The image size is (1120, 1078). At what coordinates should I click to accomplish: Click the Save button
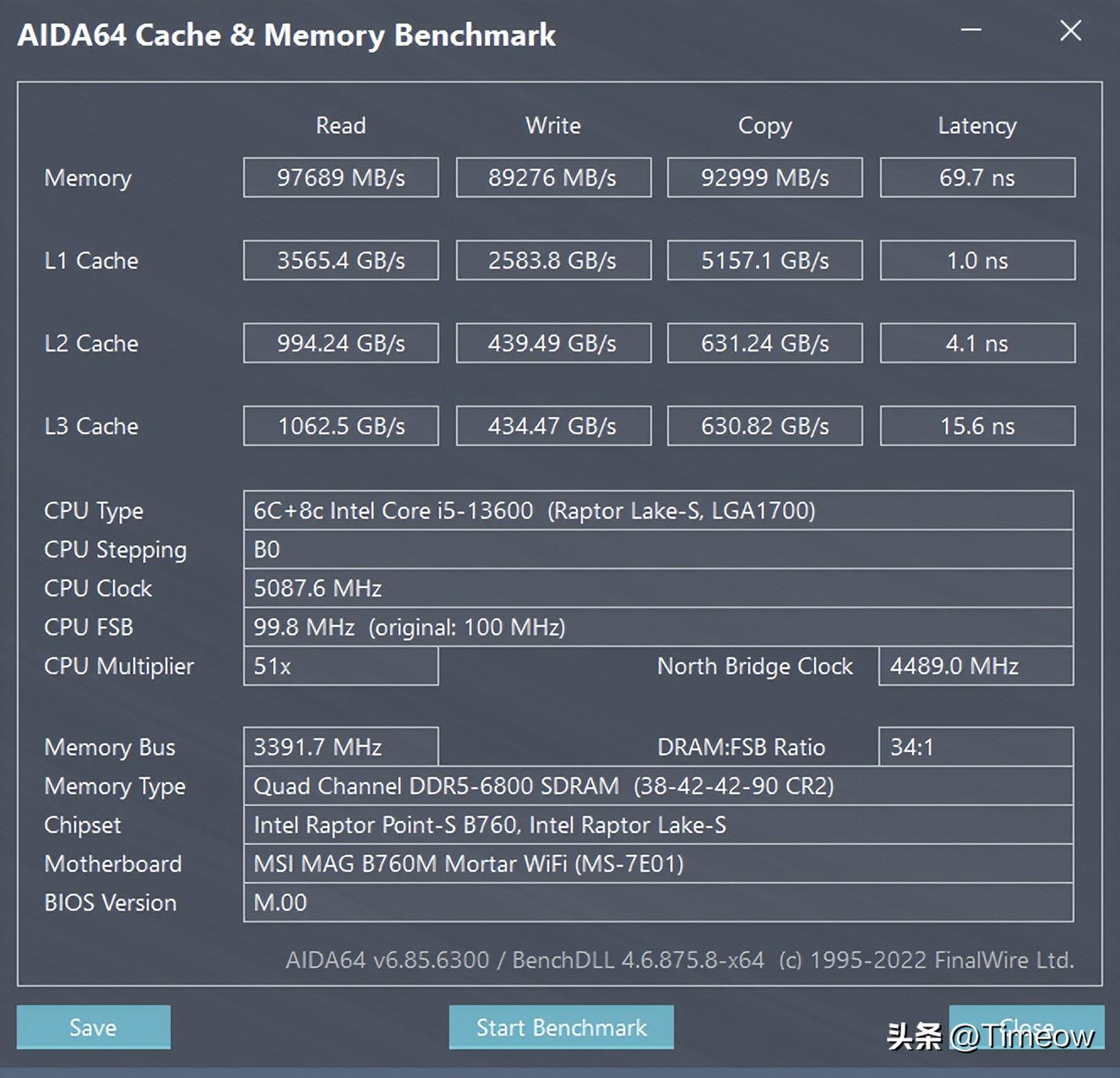(93, 1027)
